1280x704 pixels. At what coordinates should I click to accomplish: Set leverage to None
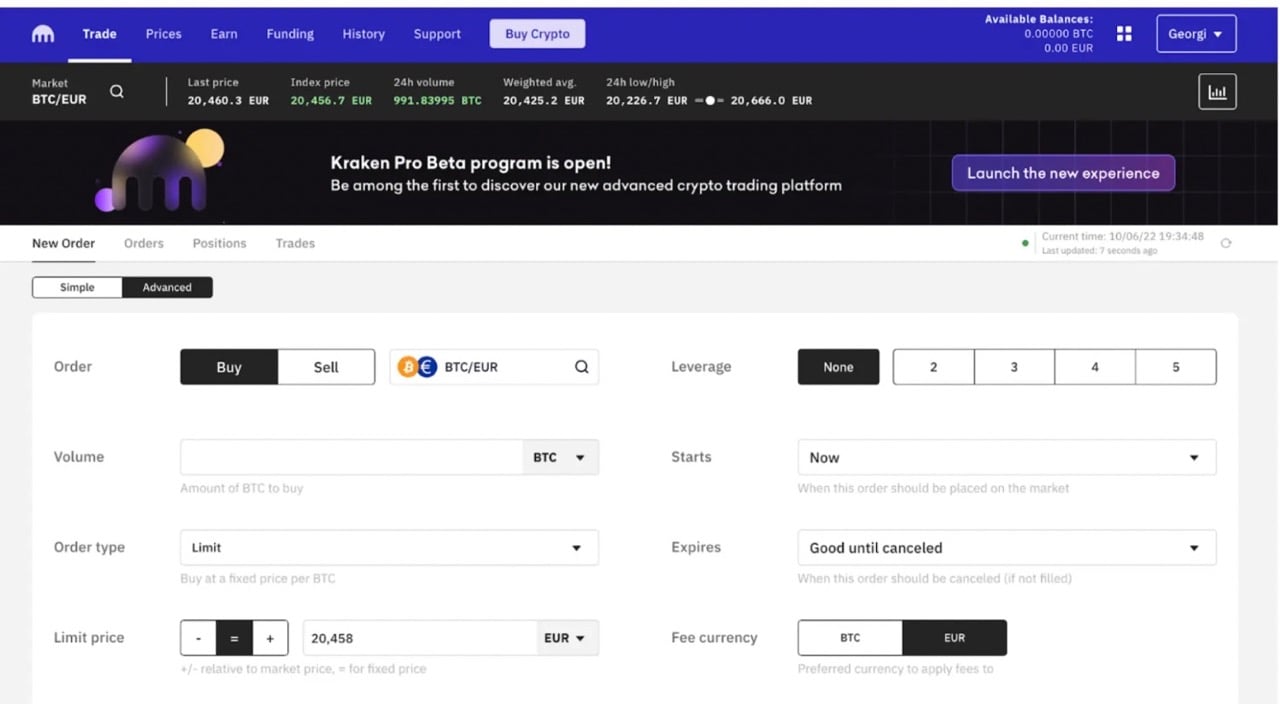coord(838,367)
